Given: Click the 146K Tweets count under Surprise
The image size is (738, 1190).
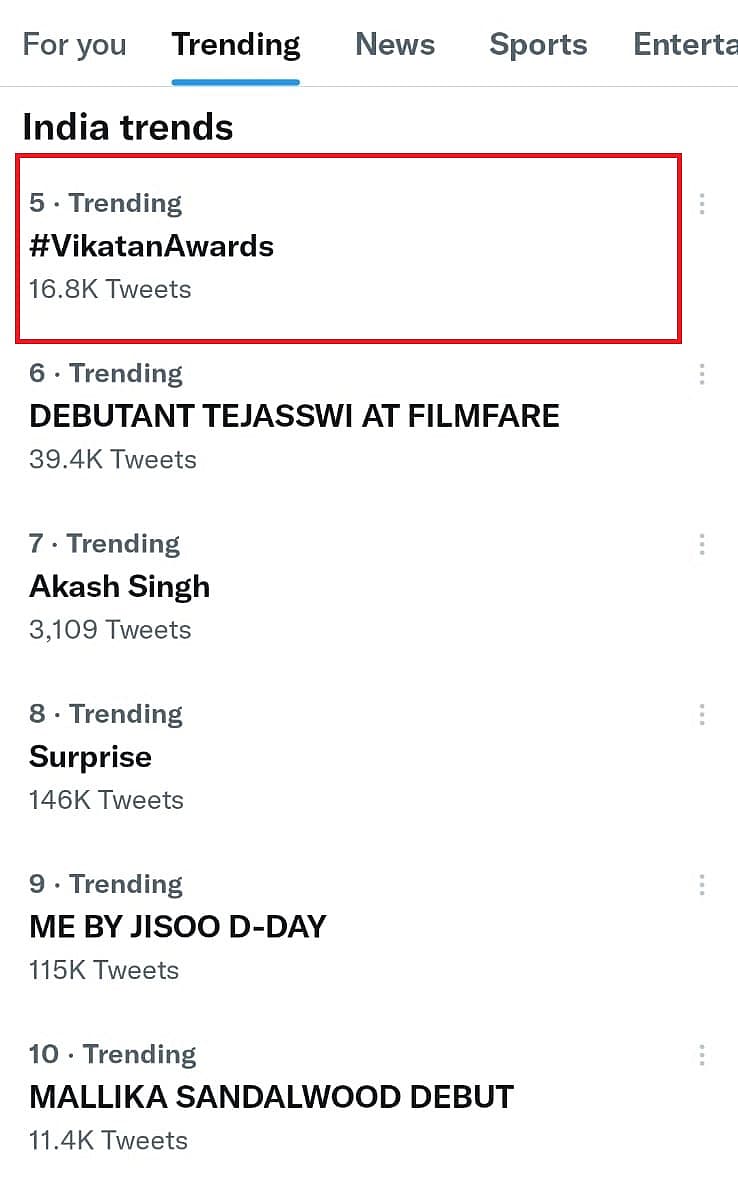Looking at the screenshot, I should 106,799.
